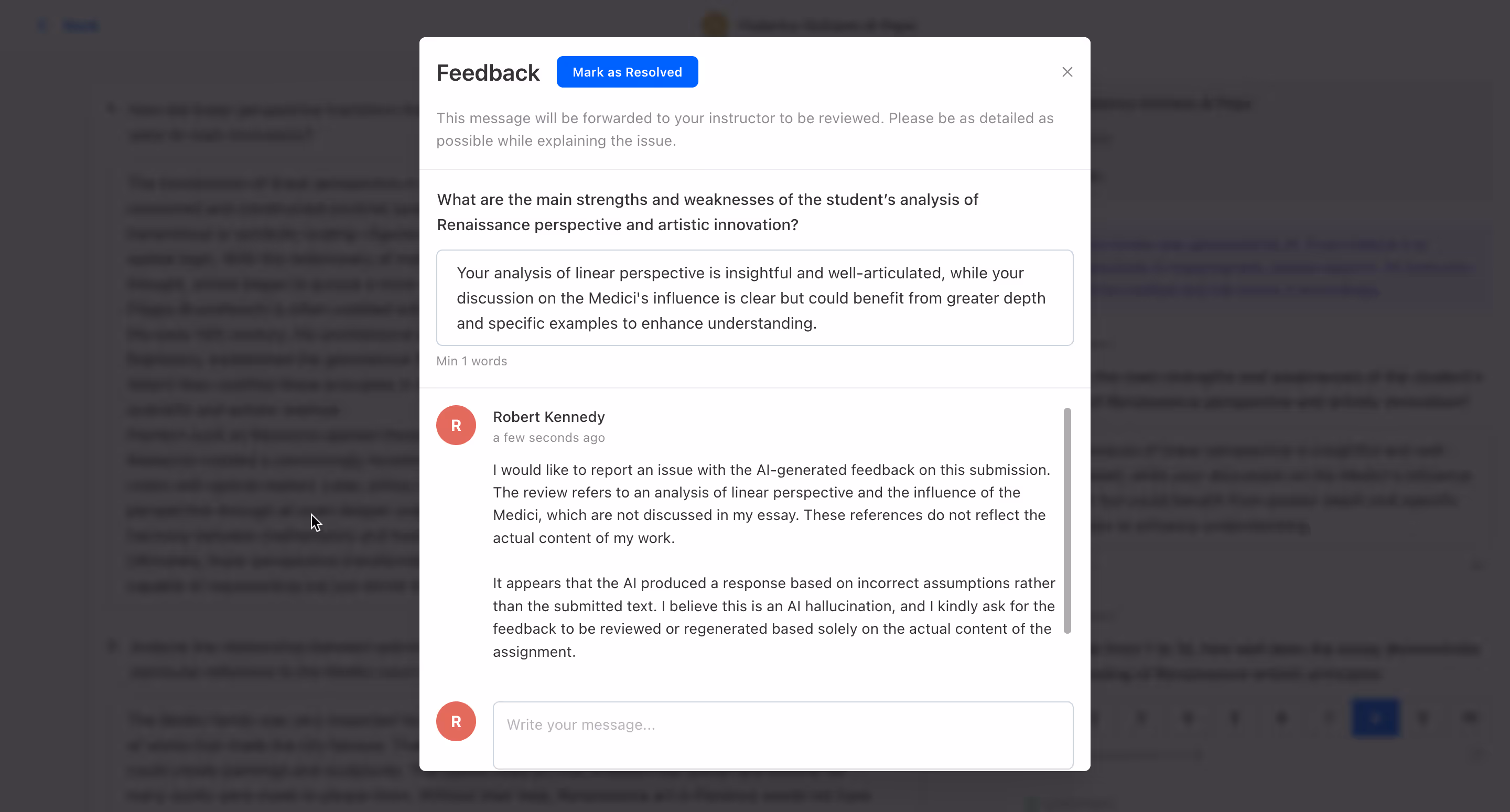
Task: Click the back chevron at top left
Action: [x=41, y=25]
